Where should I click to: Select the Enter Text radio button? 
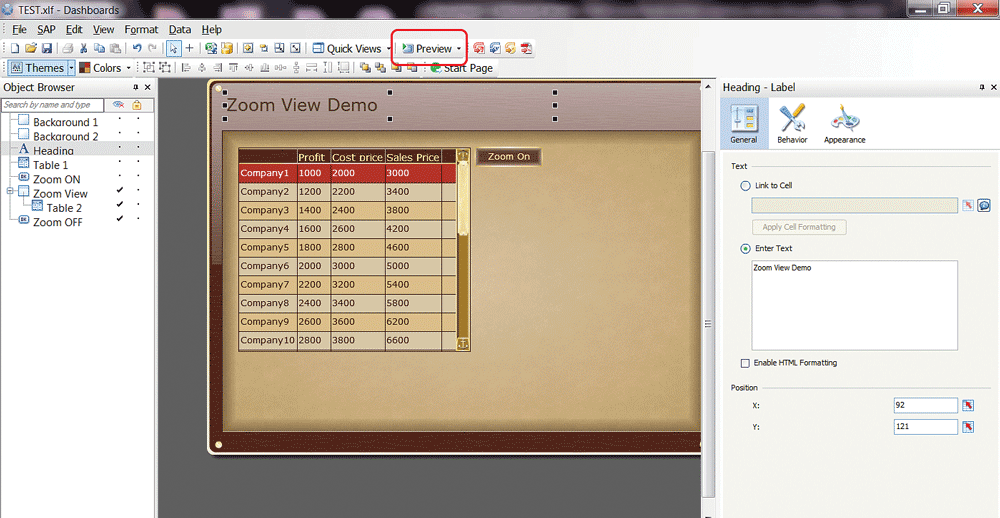(745, 248)
